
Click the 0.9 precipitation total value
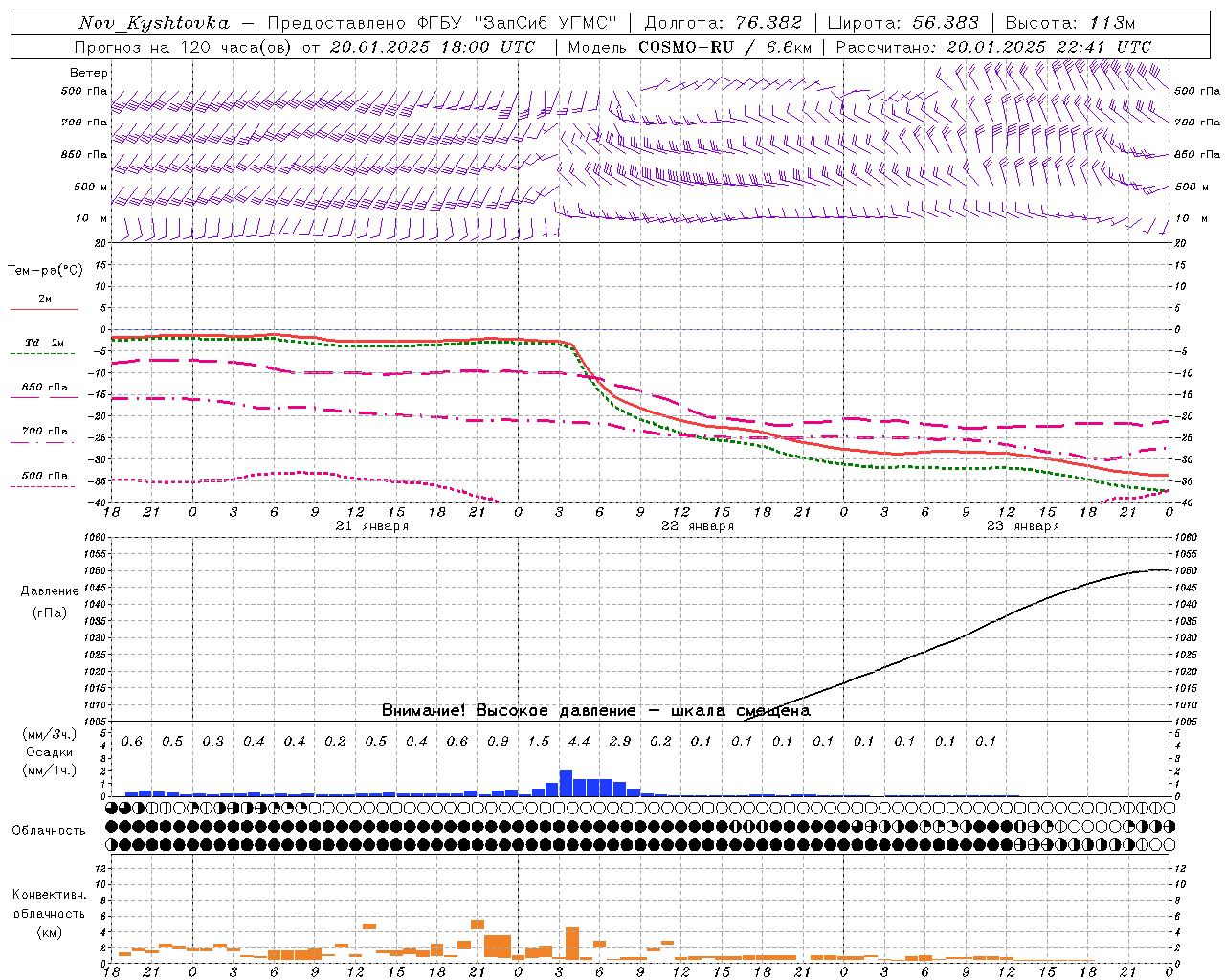point(498,741)
